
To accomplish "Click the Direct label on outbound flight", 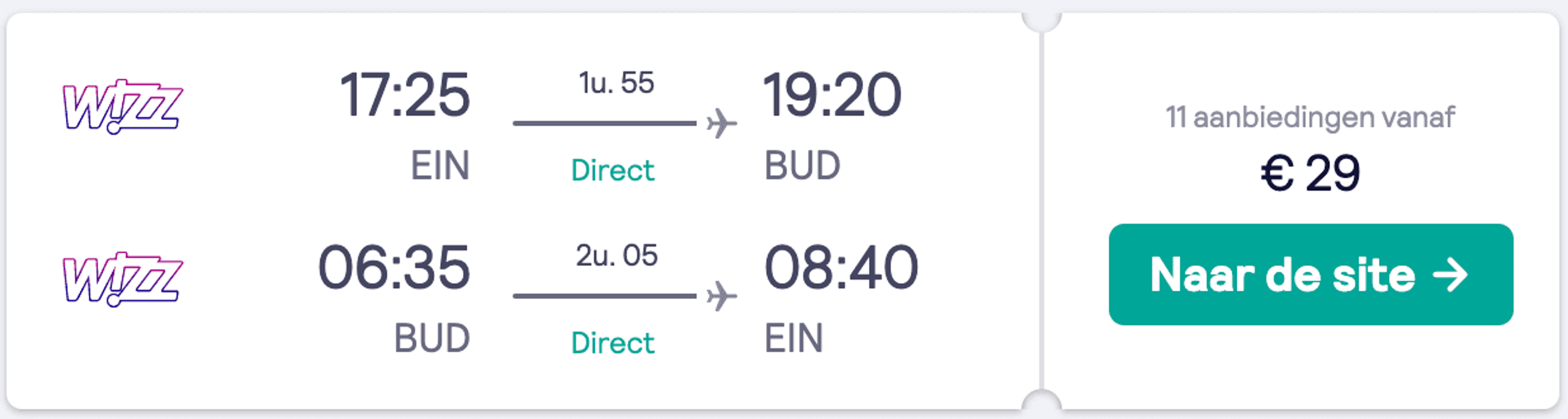I will pyautogui.click(x=613, y=170).
